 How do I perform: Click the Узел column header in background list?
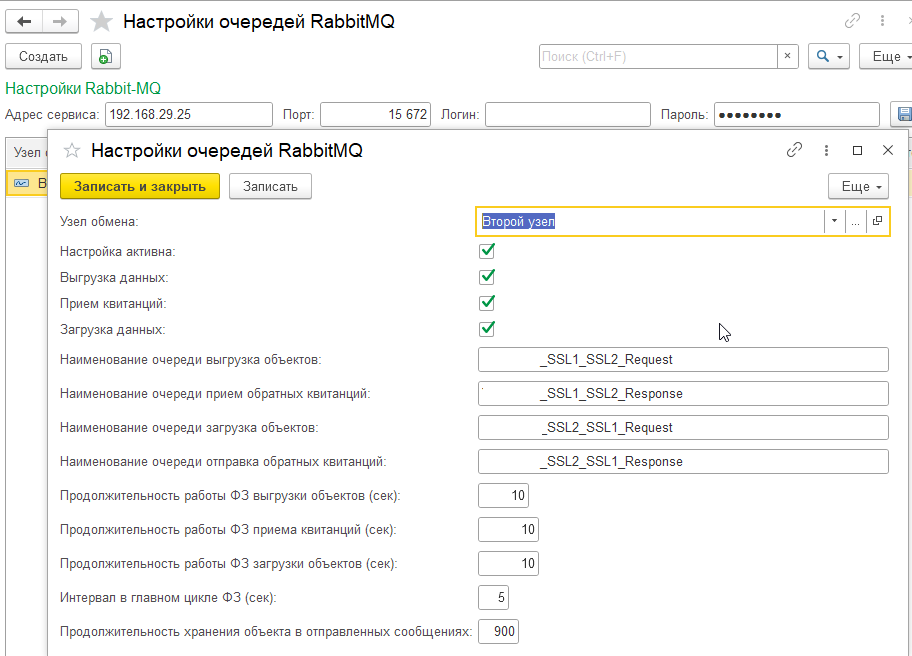pos(27,152)
